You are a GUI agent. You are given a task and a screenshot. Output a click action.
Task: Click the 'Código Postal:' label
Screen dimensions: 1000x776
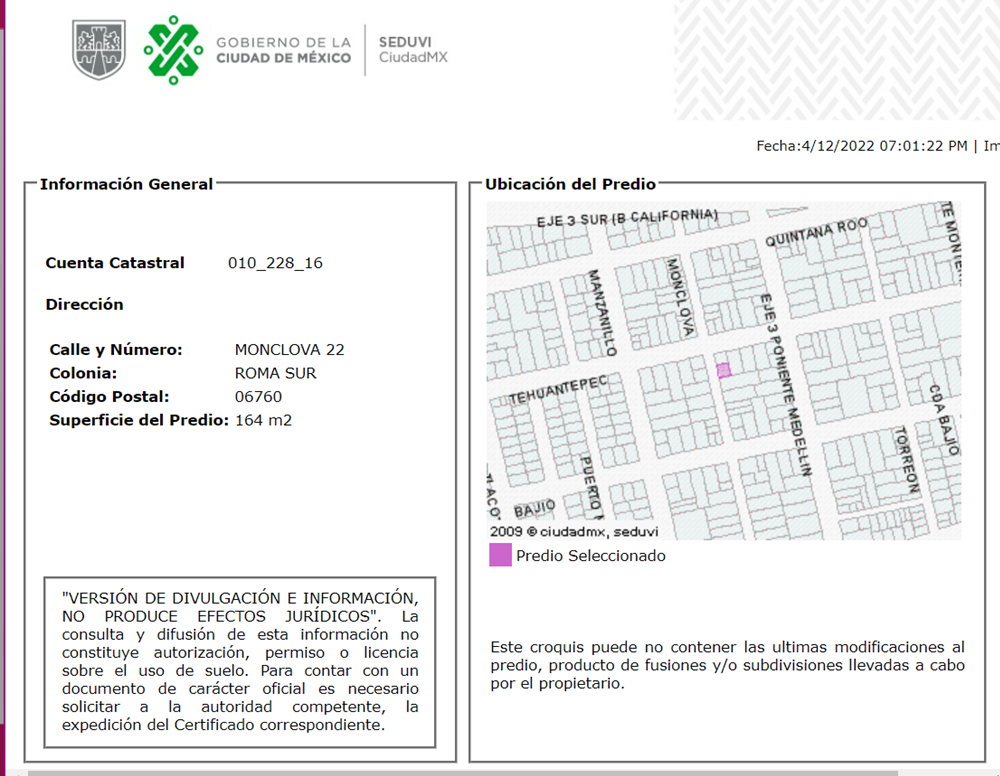pos(109,397)
